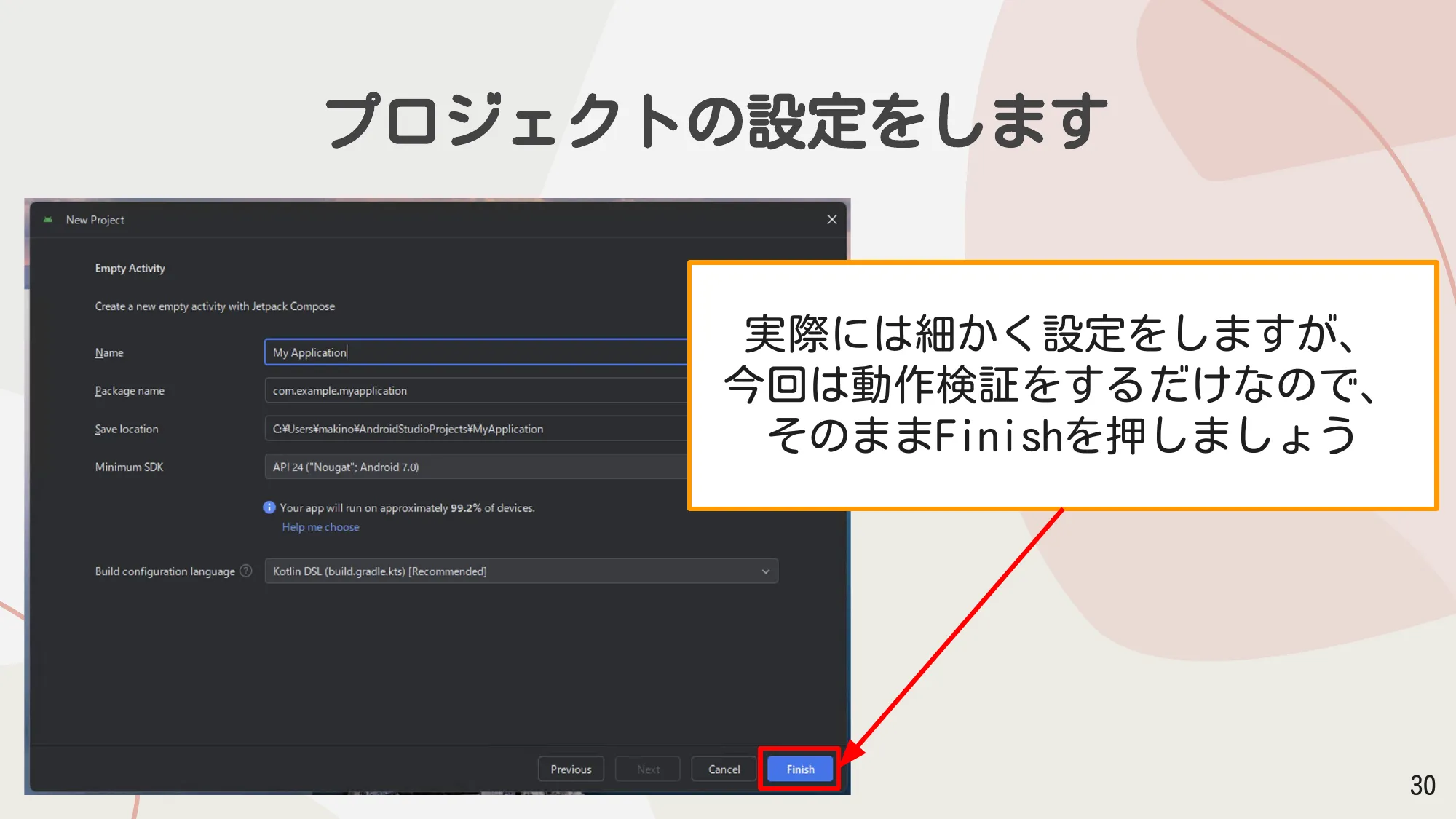Click the Package name label

129,391
